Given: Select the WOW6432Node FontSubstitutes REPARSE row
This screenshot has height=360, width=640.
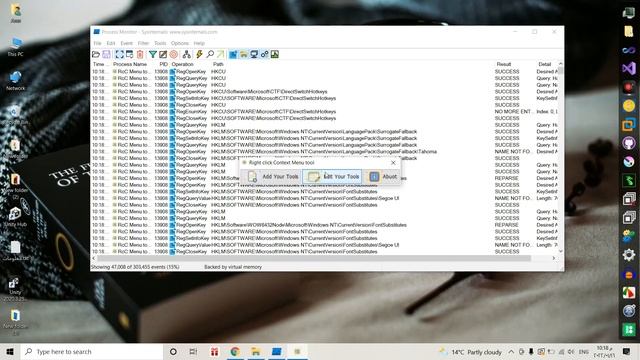Looking at the screenshot, I should [324, 225].
